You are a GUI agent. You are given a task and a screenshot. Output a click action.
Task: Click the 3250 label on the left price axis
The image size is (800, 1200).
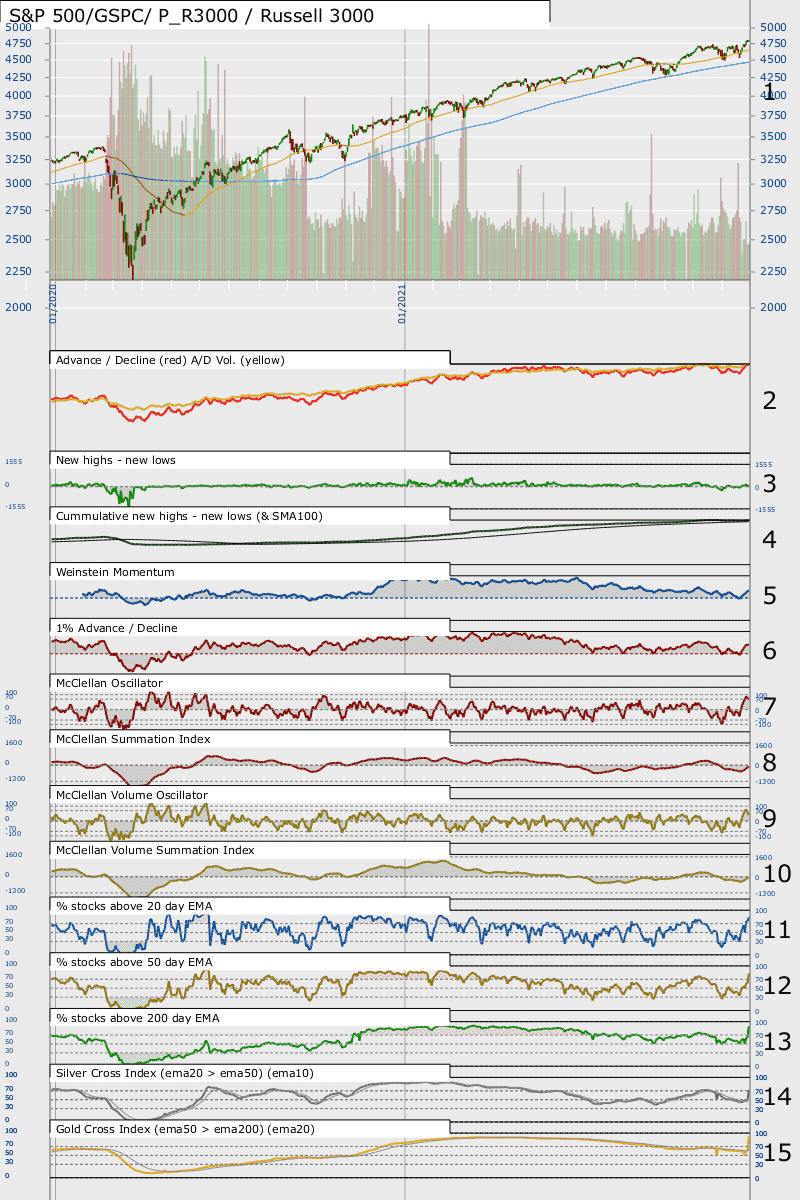coord(19,159)
